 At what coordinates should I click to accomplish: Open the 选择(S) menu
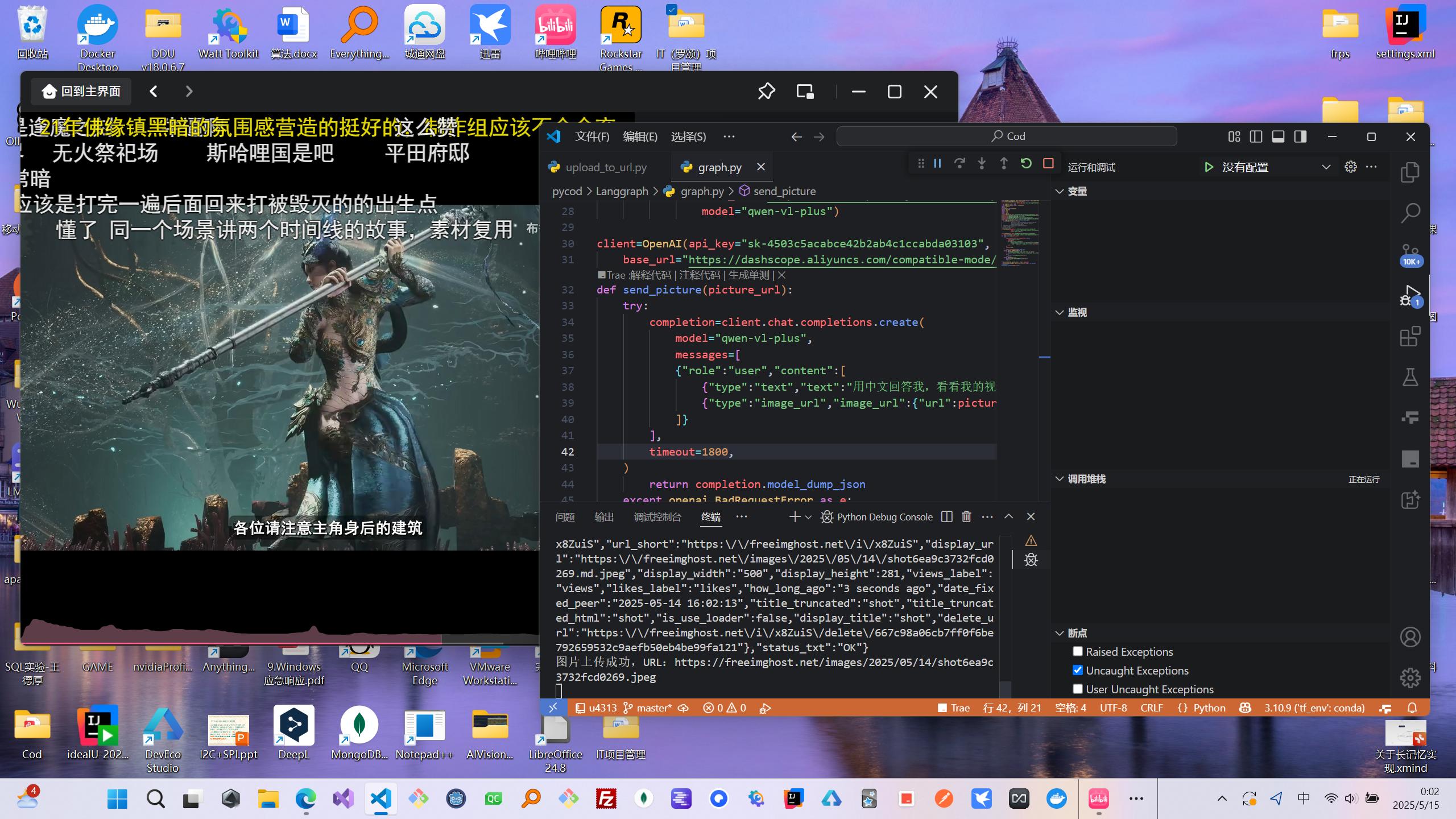tap(688, 136)
